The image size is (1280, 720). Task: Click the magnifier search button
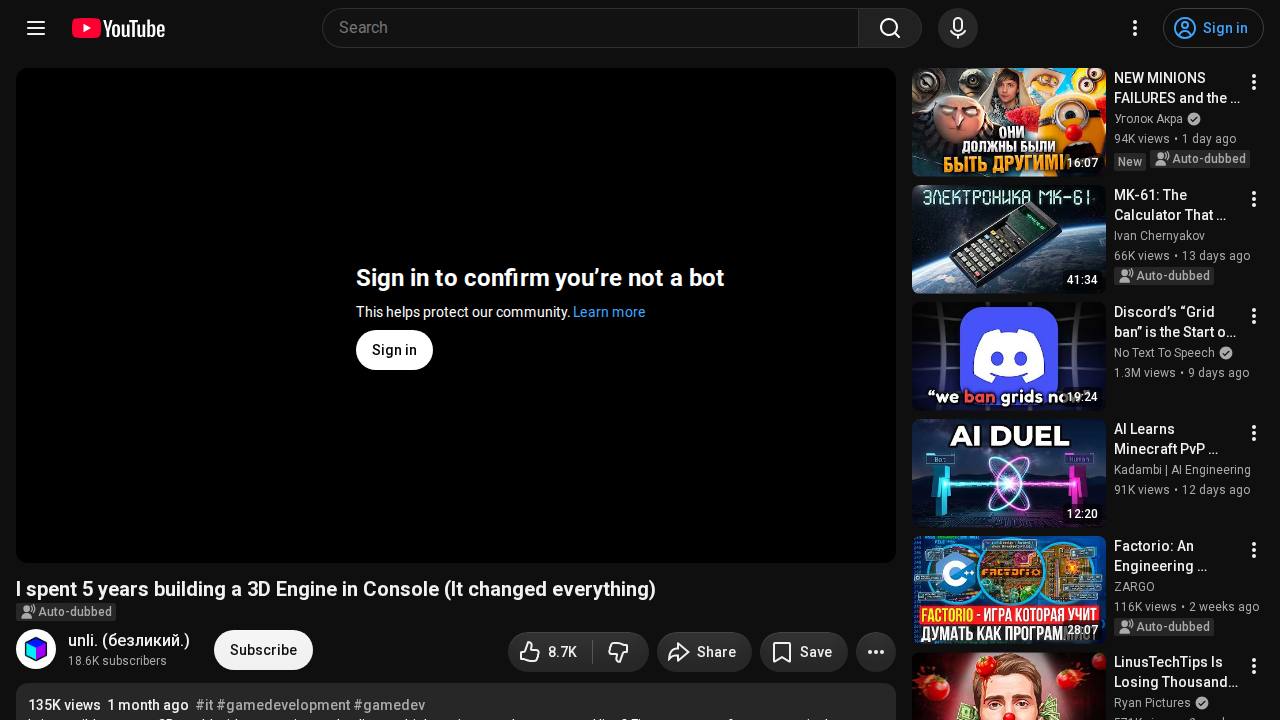pos(890,28)
